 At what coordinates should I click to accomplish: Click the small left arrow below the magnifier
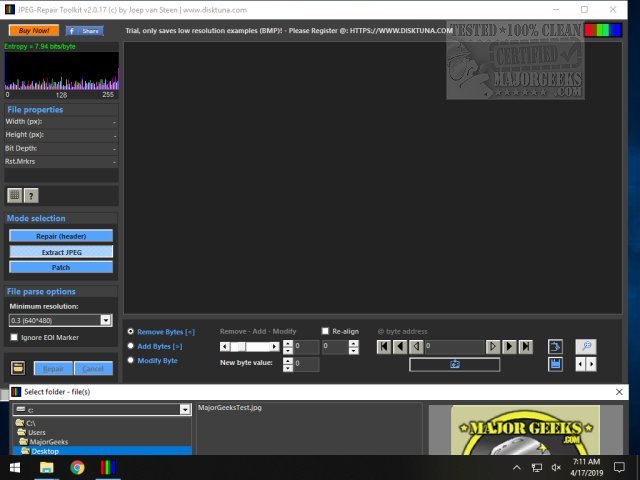click(x=580, y=364)
